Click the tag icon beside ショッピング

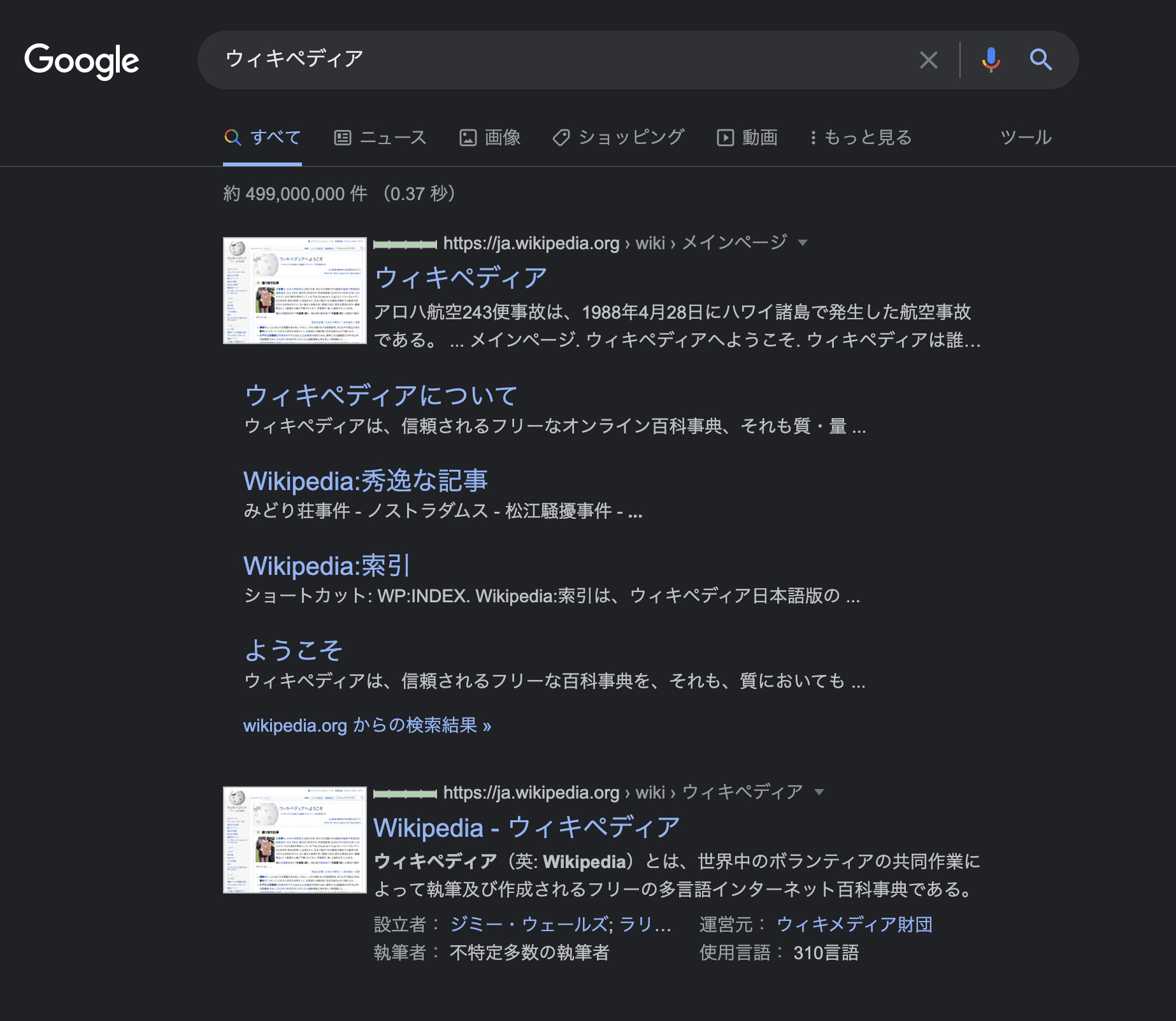tap(561, 138)
